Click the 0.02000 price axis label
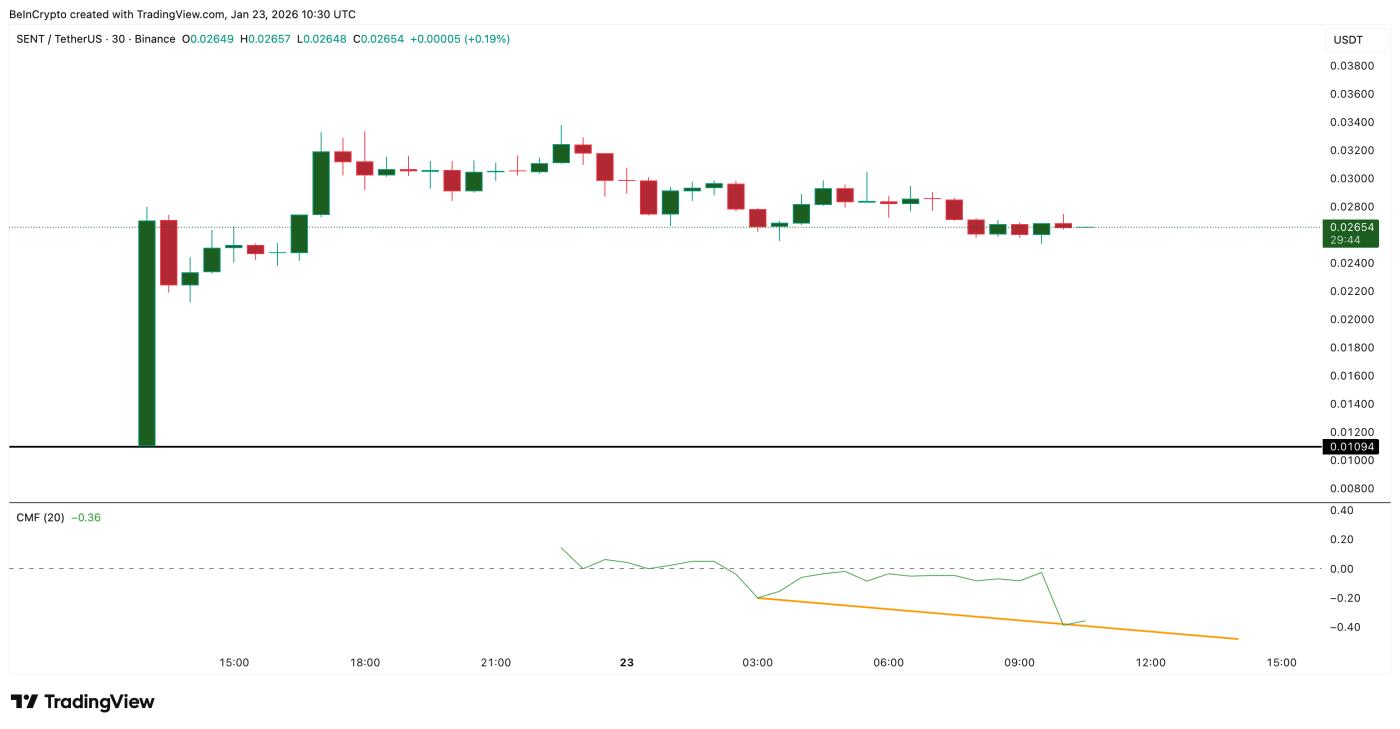 tap(1351, 320)
